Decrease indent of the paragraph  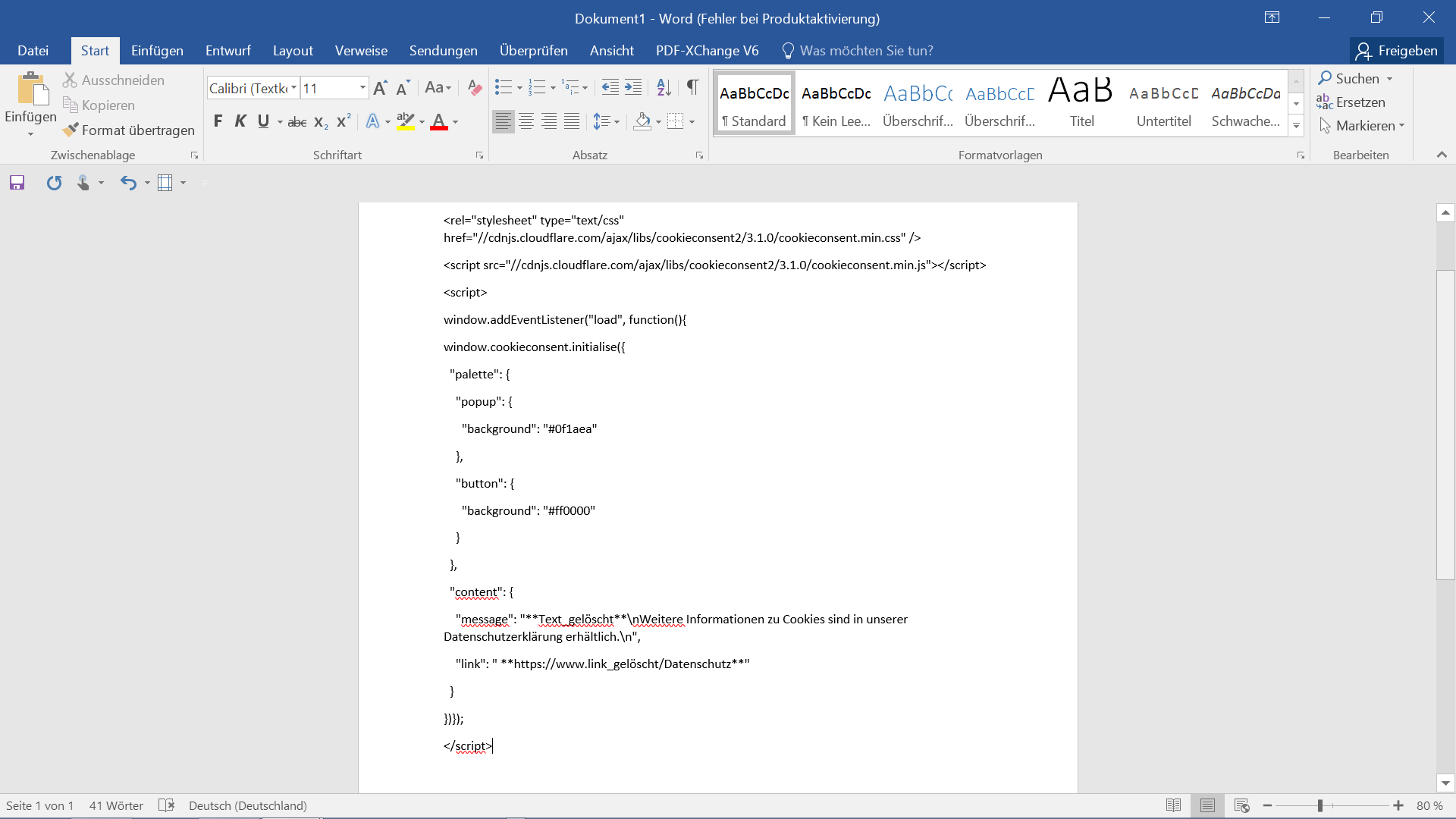[x=610, y=88]
